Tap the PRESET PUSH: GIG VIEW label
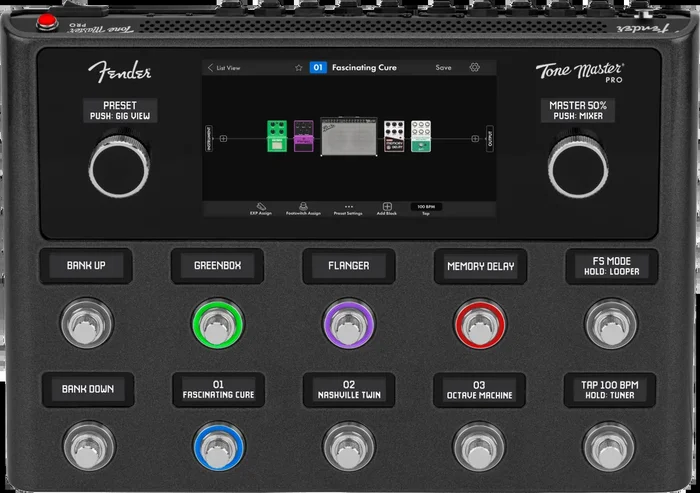This screenshot has height=493, width=700. coord(120,110)
